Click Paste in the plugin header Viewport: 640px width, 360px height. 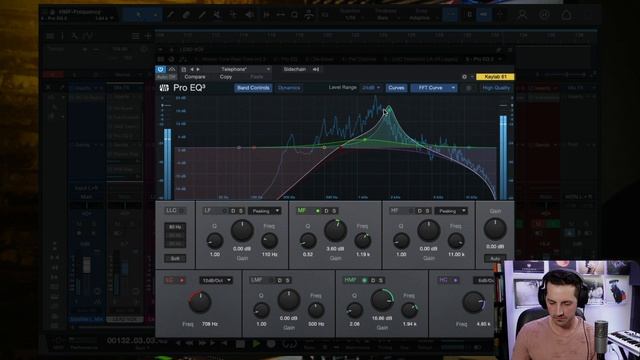[256, 77]
